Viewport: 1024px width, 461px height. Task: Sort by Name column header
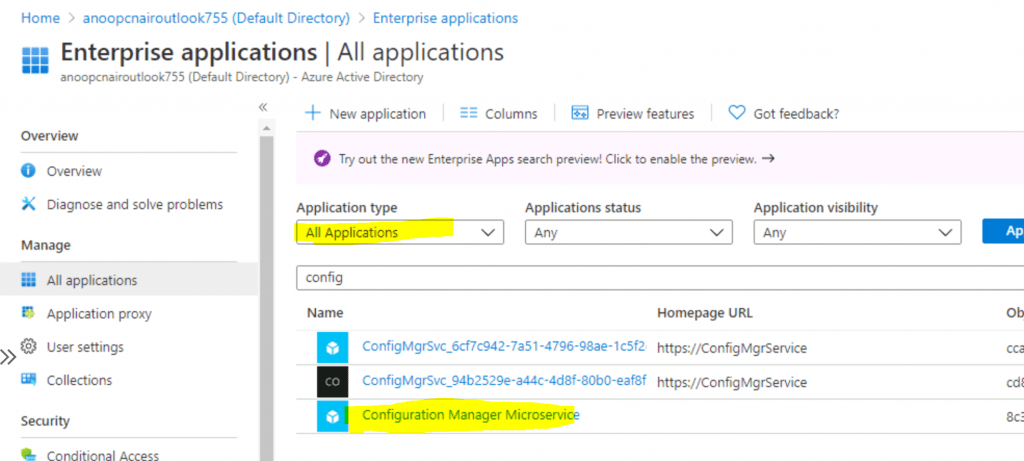click(x=325, y=313)
